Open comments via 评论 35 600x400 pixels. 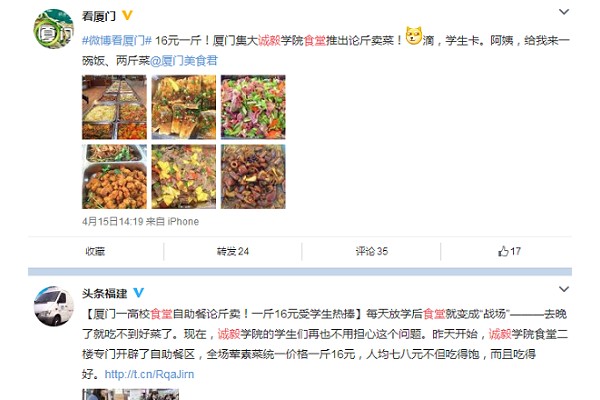click(372, 251)
